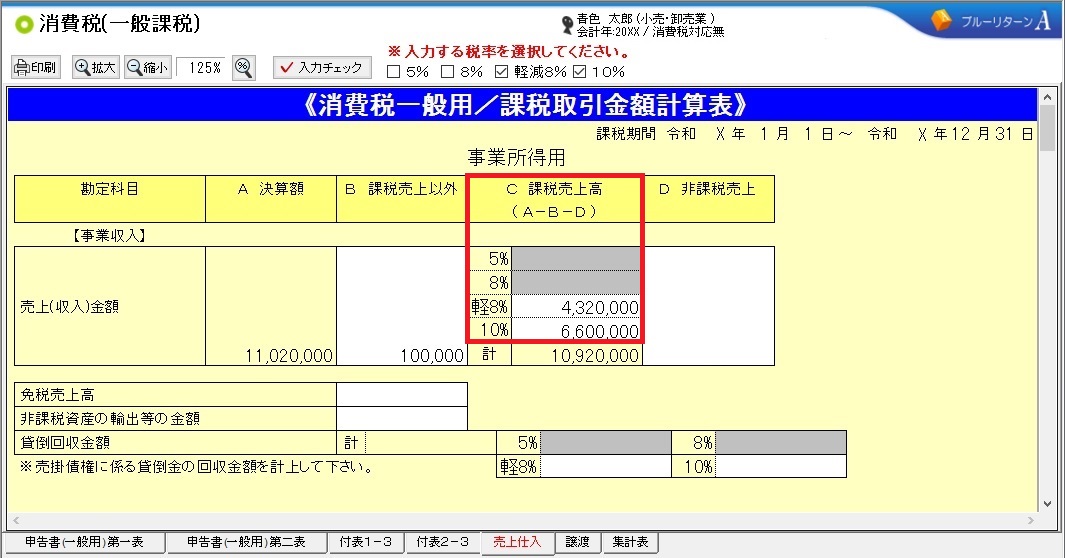
Task: Run the 入力チェック input check
Action: tap(322, 67)
